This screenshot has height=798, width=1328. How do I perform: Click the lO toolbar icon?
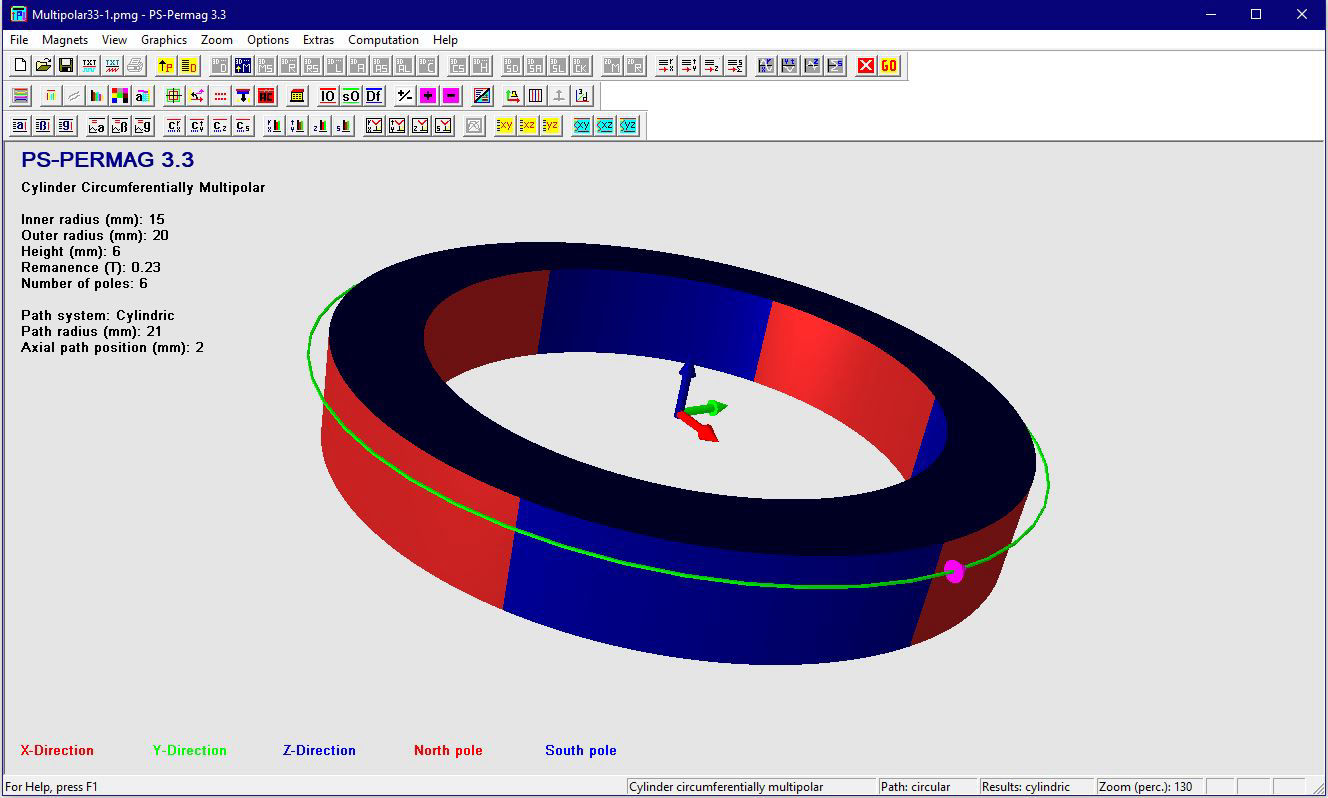click(x=328, y=96)
